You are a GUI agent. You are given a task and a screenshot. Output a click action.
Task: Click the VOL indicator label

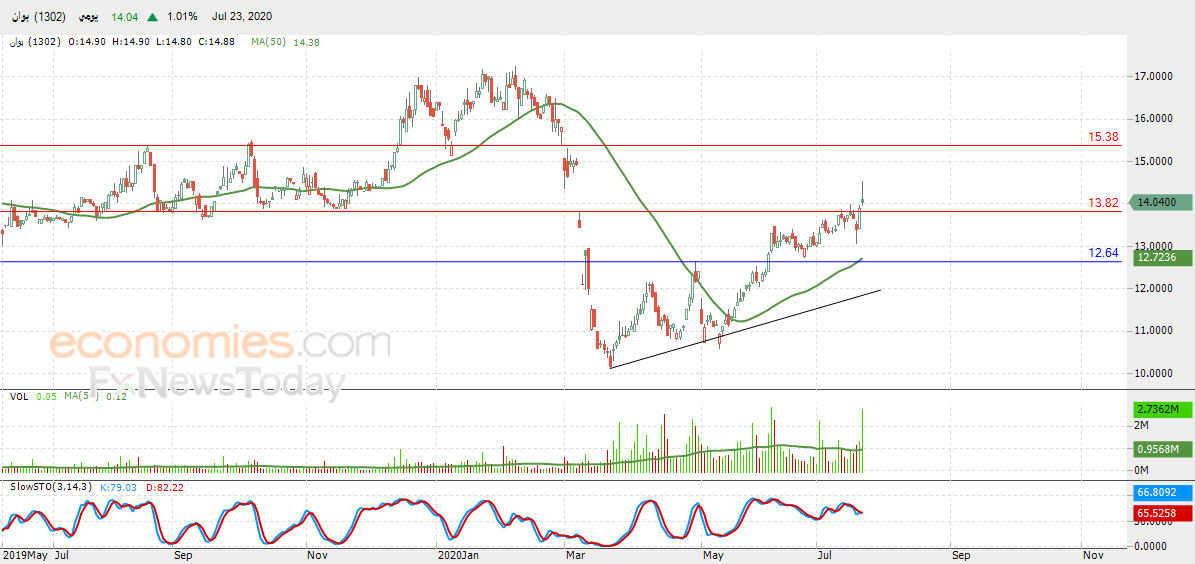pyautogui.click(x=19, y=396)
